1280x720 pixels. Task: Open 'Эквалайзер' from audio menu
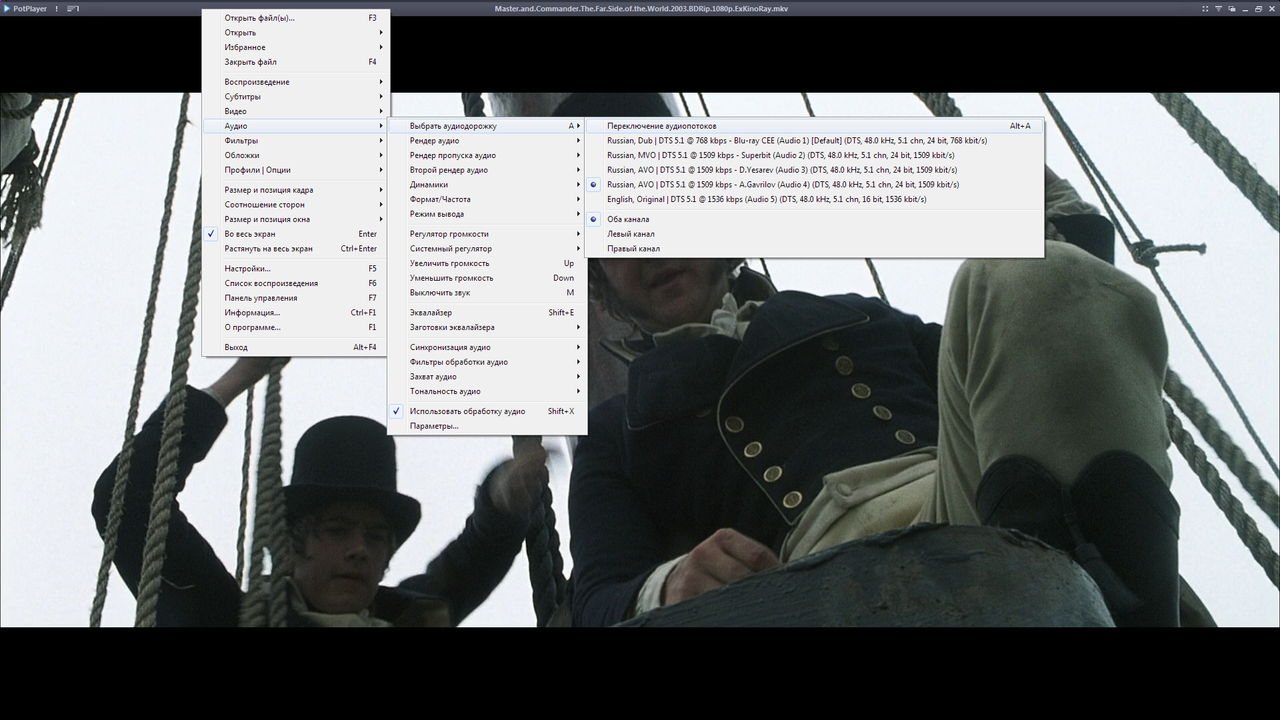click(487, 312)
